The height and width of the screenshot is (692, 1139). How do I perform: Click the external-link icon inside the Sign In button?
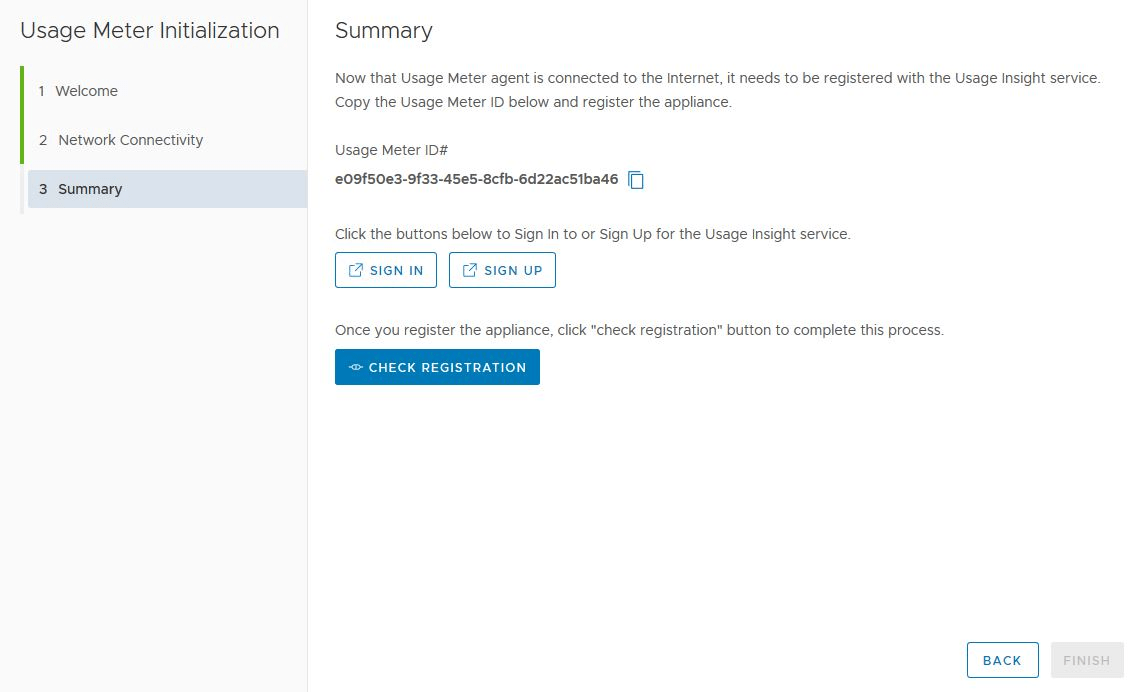click(355, 270)
